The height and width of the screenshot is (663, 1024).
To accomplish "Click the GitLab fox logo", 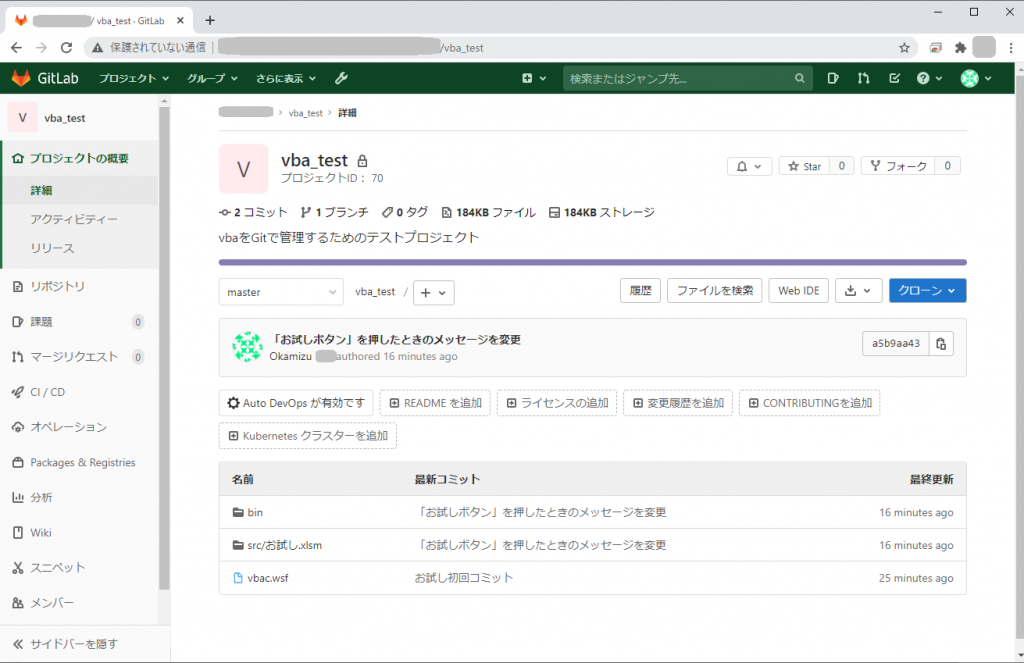I will click(19, 76).
